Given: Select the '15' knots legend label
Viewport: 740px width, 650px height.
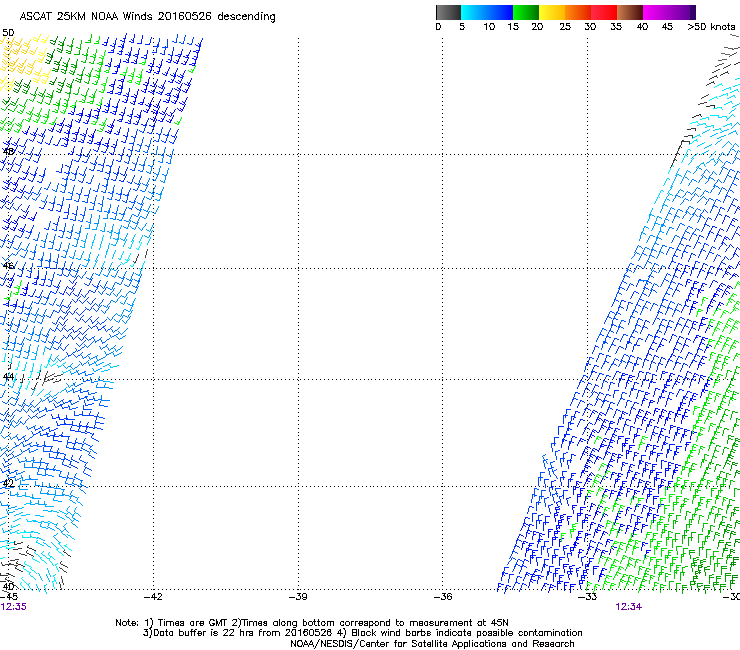Looking at the screenshot, I should coord(513,27).
